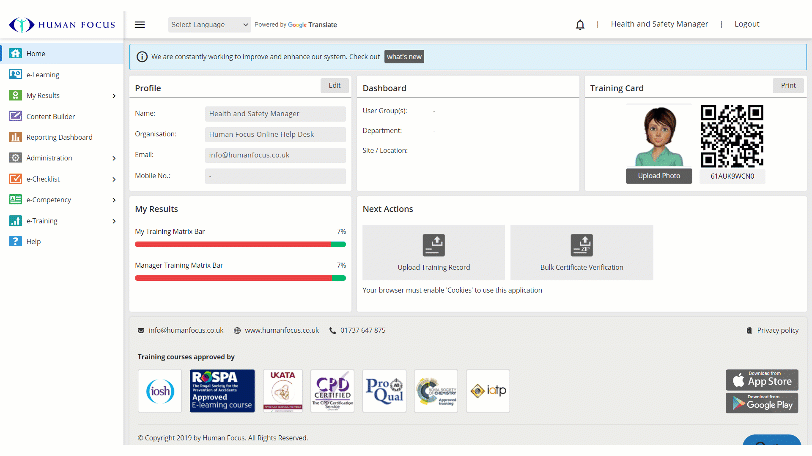Click the Bulk Certificate Verification icon
This screenshot has width=812, height=456.
coord(582,244)
